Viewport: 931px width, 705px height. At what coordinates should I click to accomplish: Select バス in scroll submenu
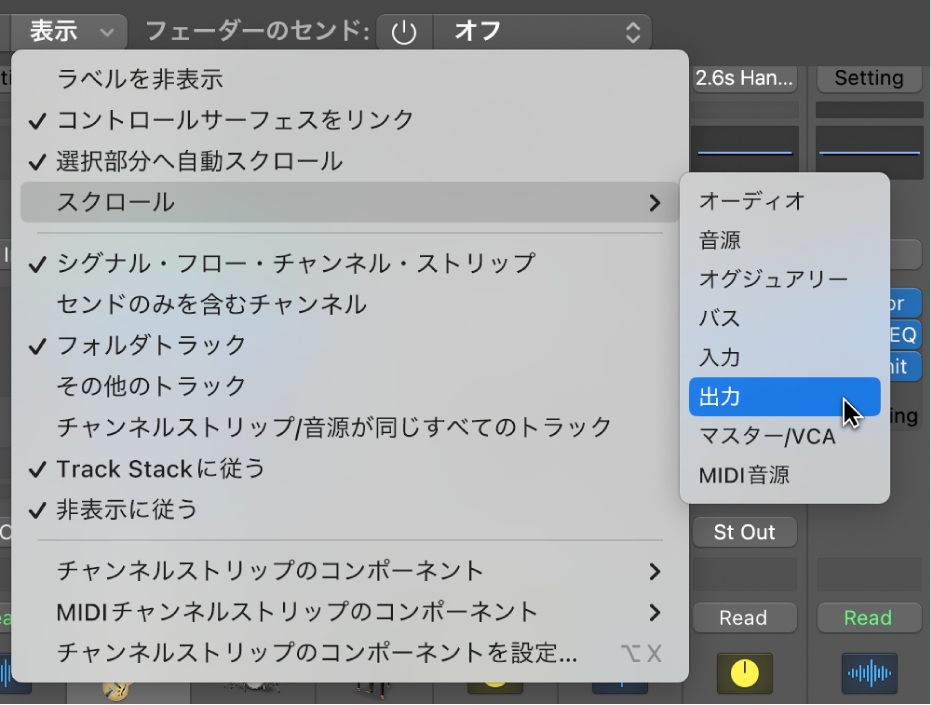click(x=784, y=318)
